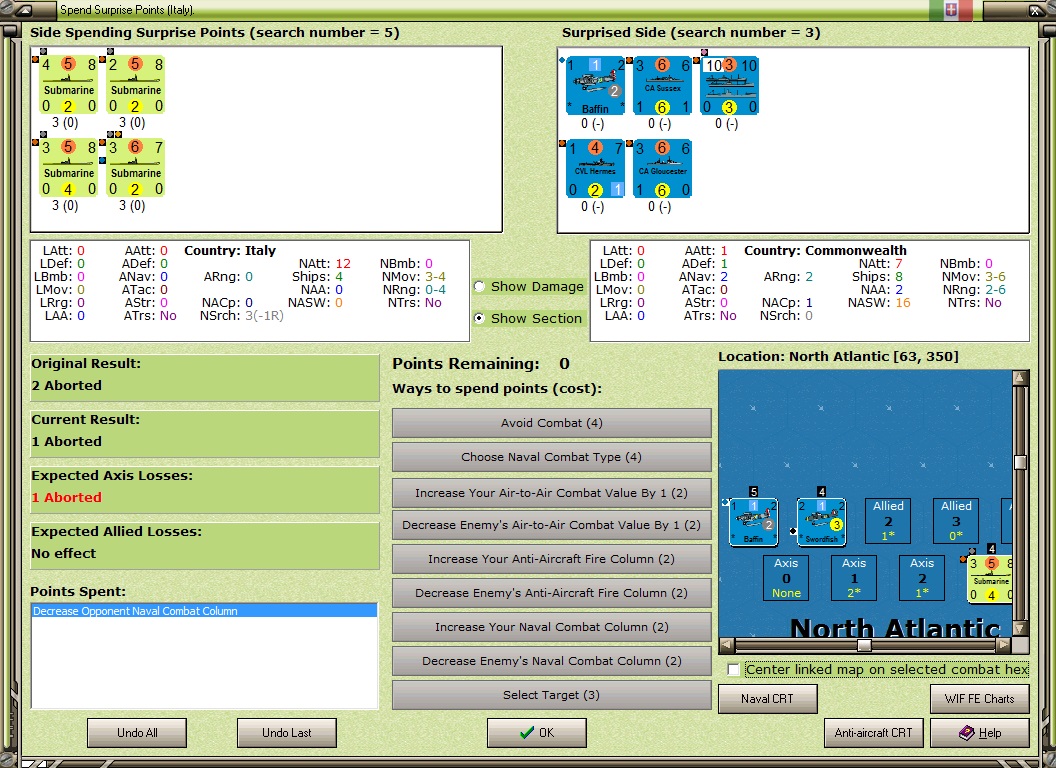
Task: Select the CA Gloucester ship counter
Action: [x=662, y=169]
